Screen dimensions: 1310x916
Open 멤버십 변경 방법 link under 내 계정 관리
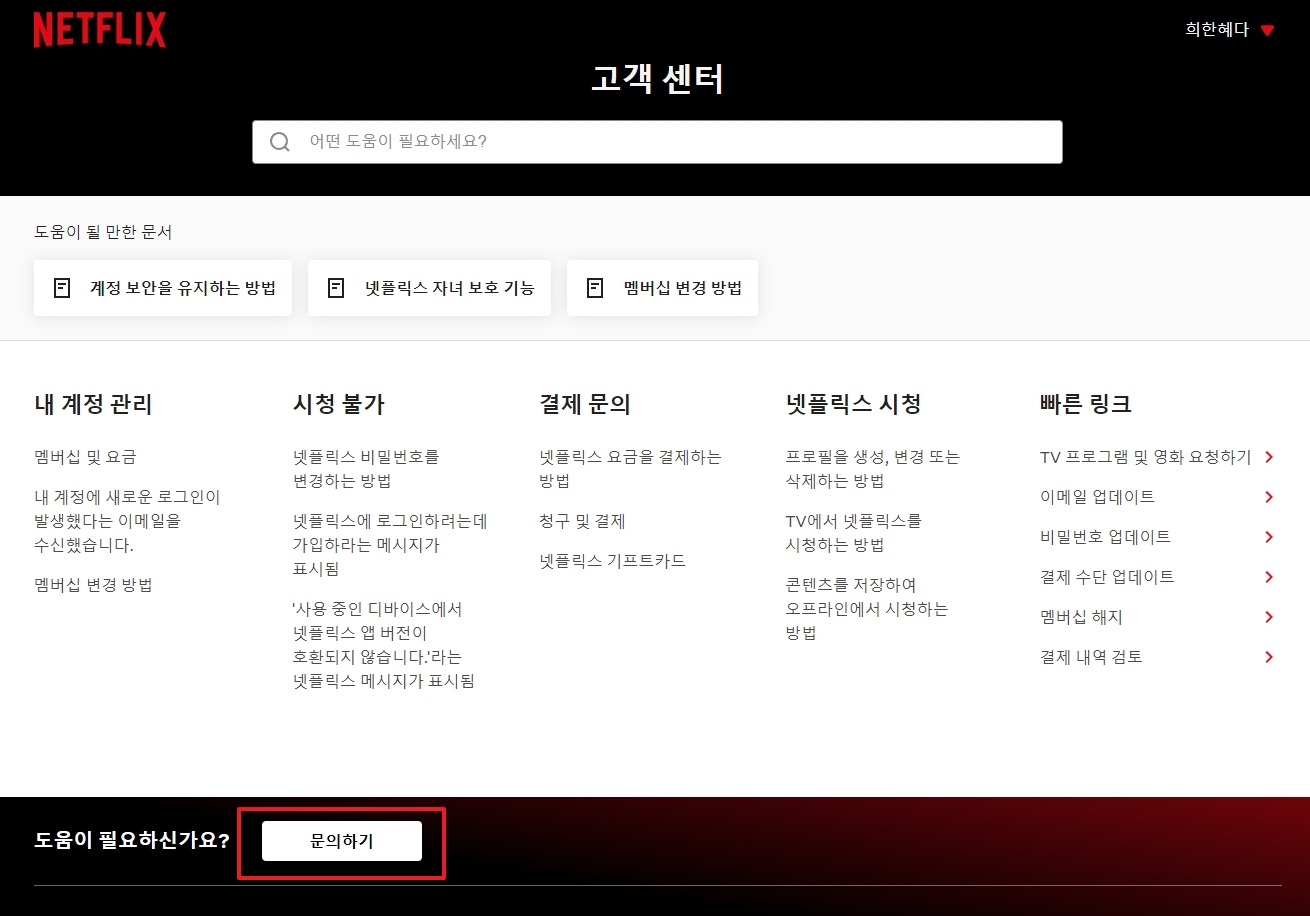[x=93, y=585]
